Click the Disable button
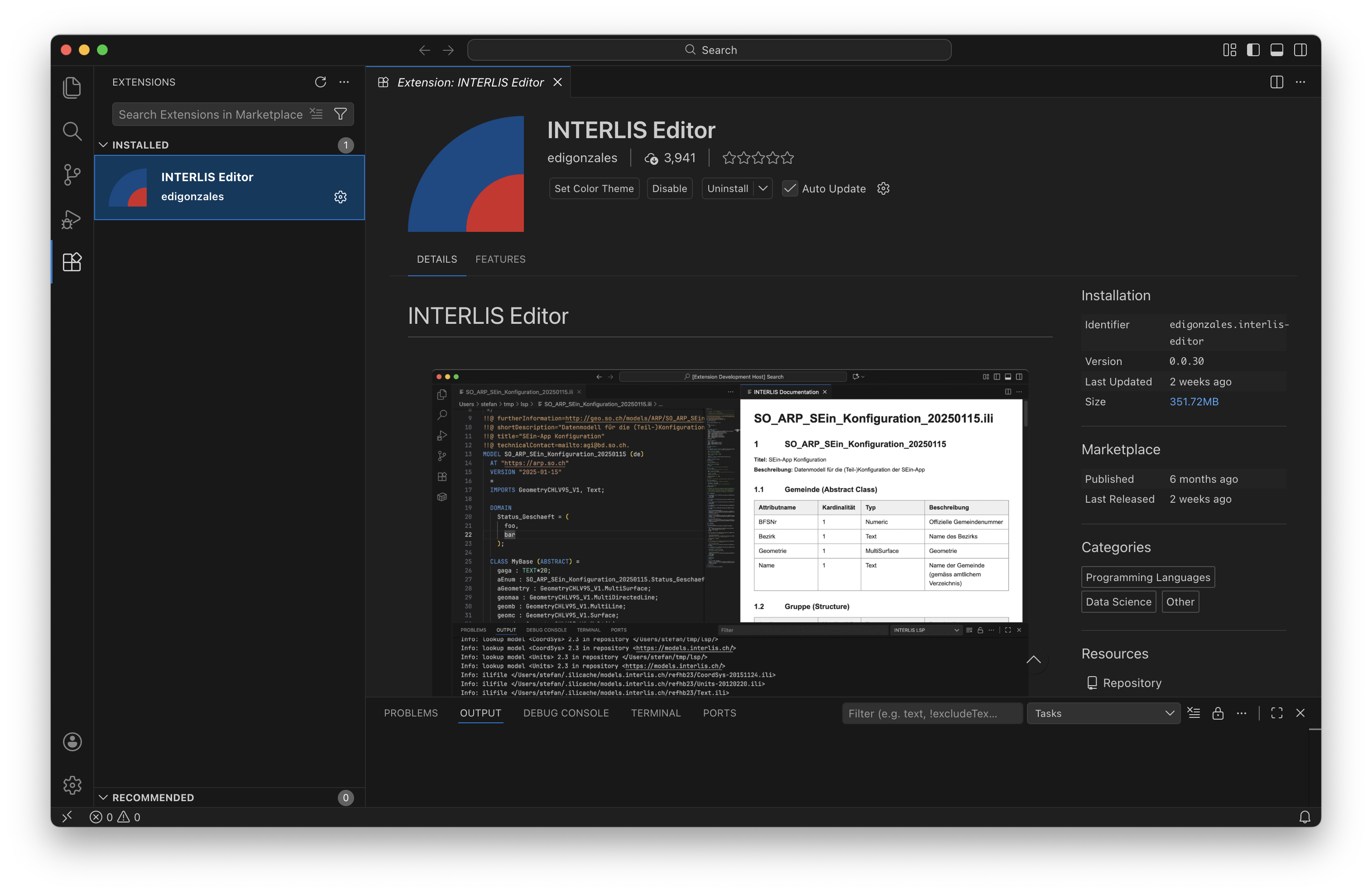 (x=669, y=188)
